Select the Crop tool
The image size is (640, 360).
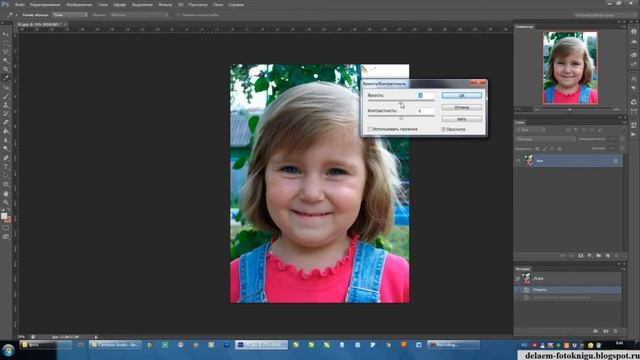6,69
